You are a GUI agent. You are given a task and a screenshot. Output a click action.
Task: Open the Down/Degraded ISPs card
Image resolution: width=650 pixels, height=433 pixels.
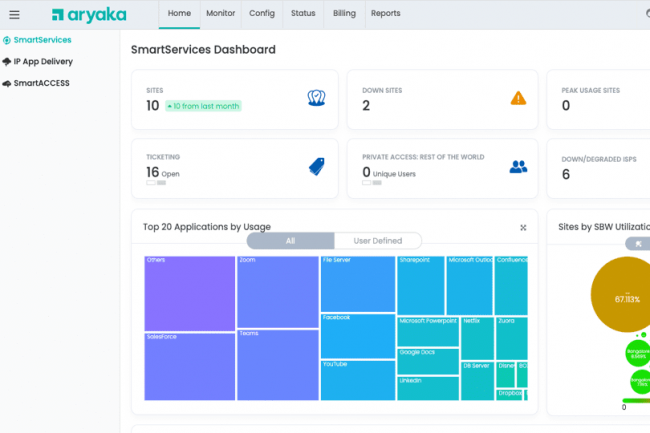pos(598,168)
